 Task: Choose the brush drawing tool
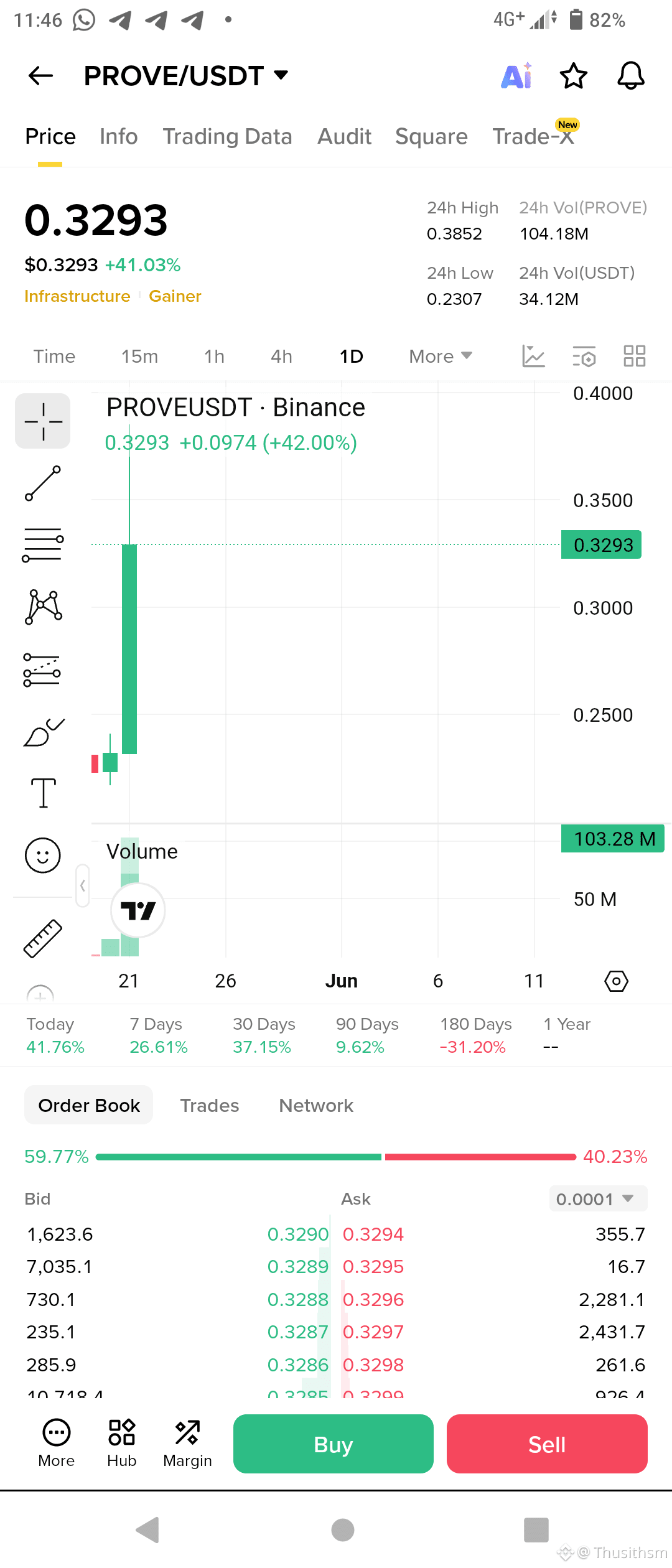point(43,732)
